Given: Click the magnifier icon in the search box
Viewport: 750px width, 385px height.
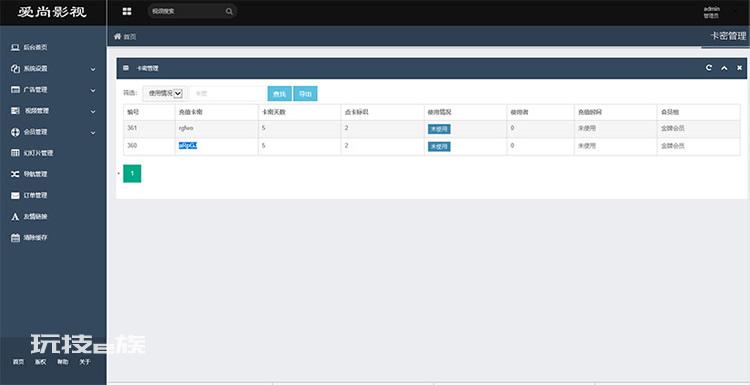Looking at the screenshot, I should (x=229, y=11).
